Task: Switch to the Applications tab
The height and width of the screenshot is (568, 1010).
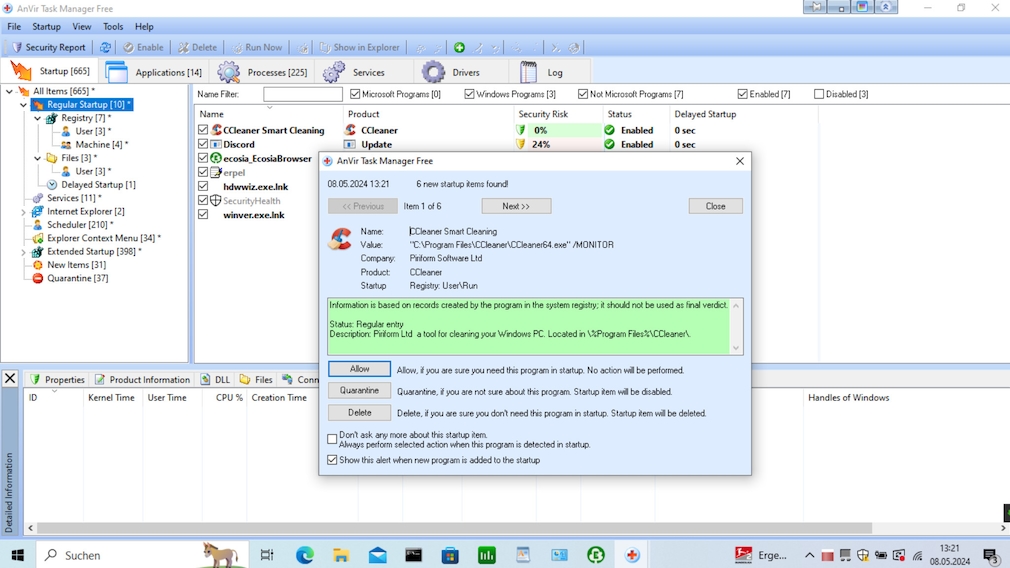Action: coord(153,72)
